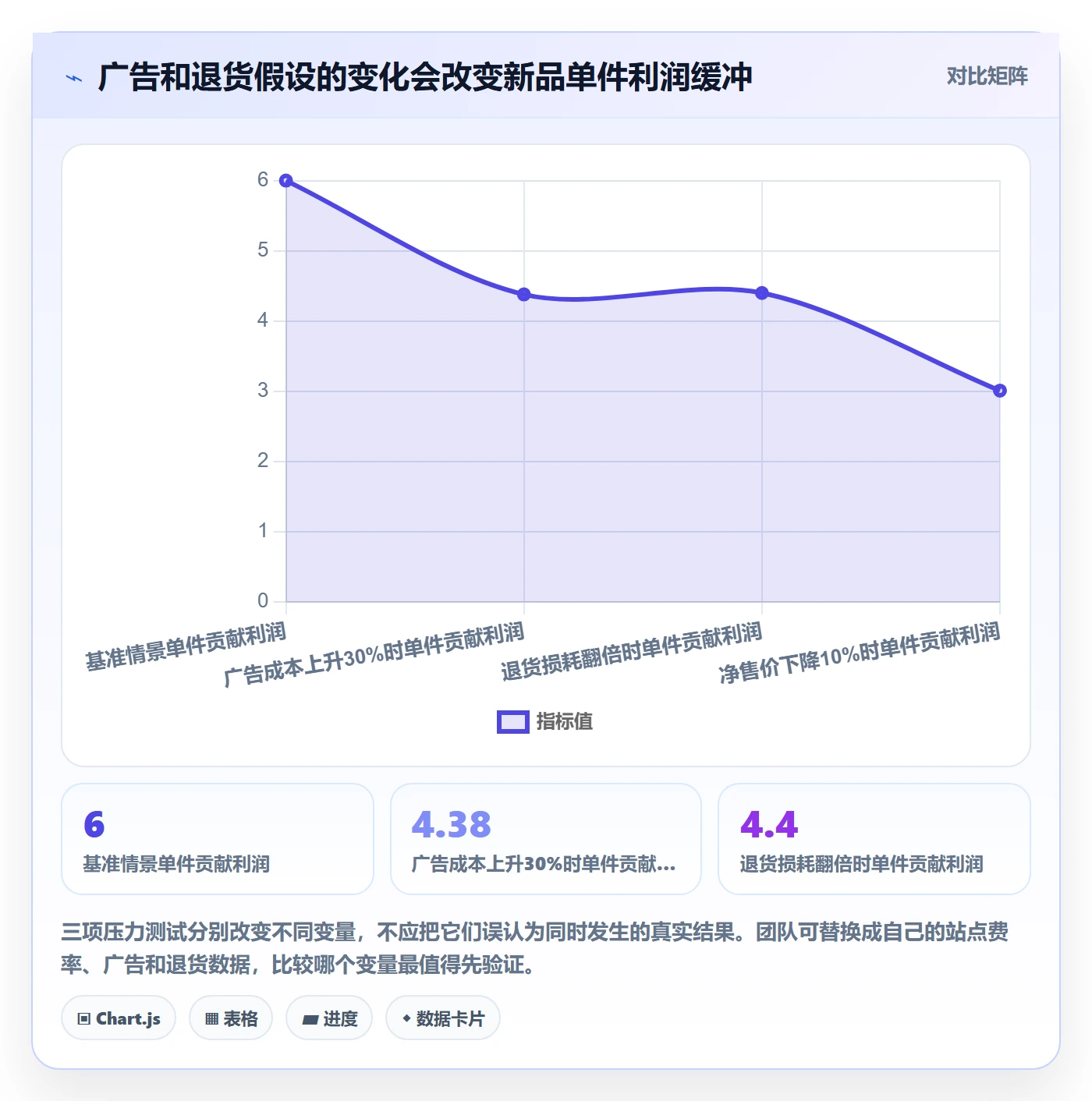The height and width of the screenshot is (1101, 1092).
Task: Click the 表格 tag
Action: pos(231,1018)
